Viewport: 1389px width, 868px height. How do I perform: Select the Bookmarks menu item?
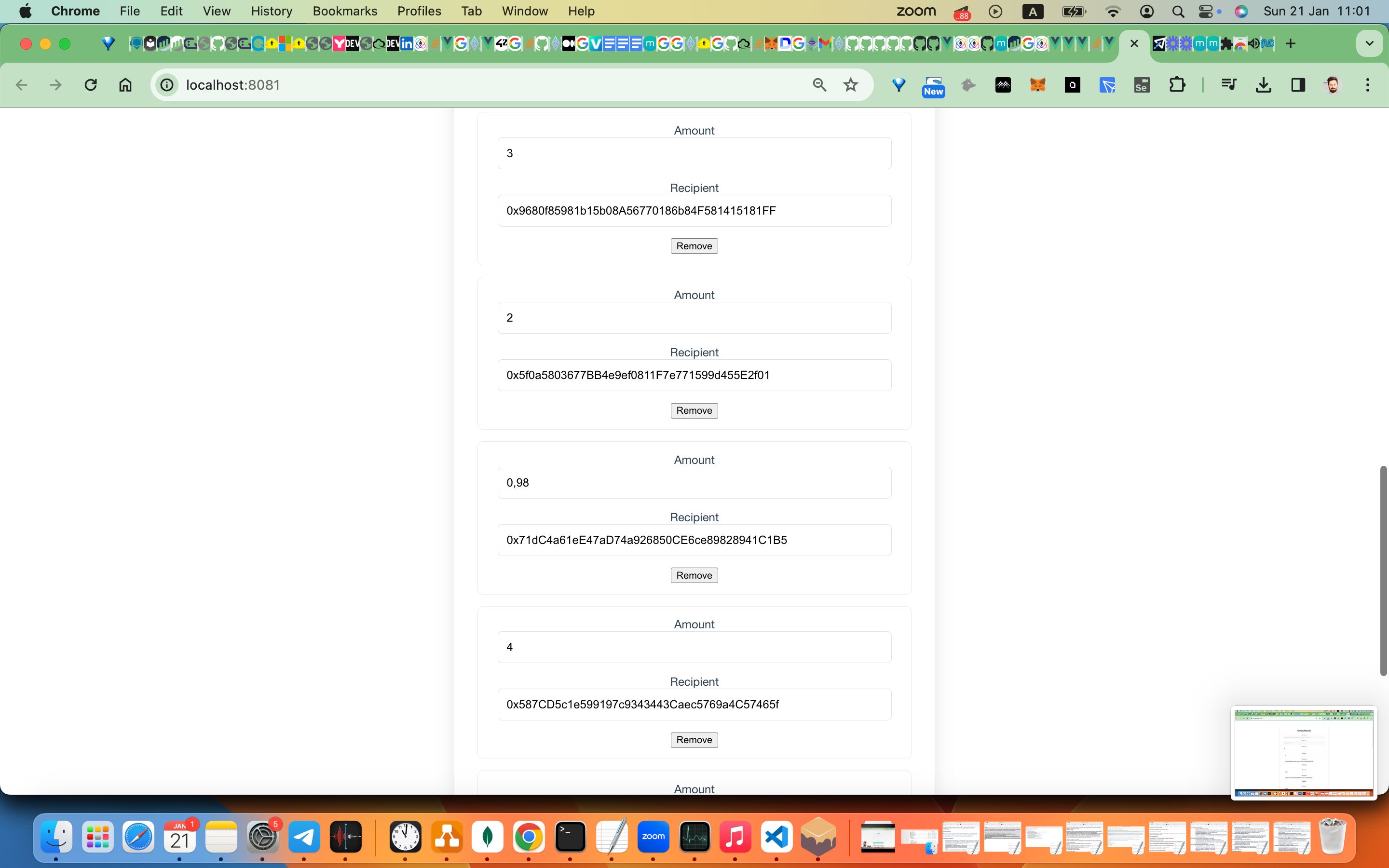tap(345, 11)
